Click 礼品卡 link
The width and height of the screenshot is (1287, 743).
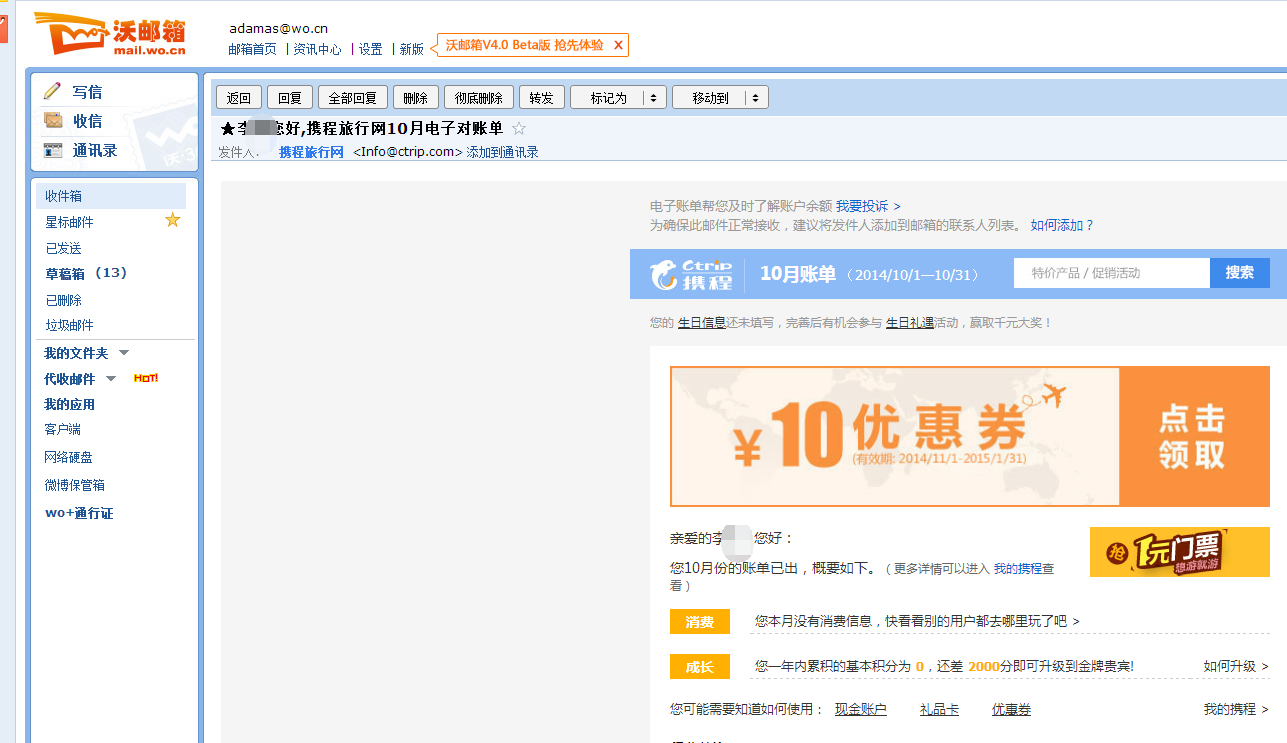pos(939,709)
